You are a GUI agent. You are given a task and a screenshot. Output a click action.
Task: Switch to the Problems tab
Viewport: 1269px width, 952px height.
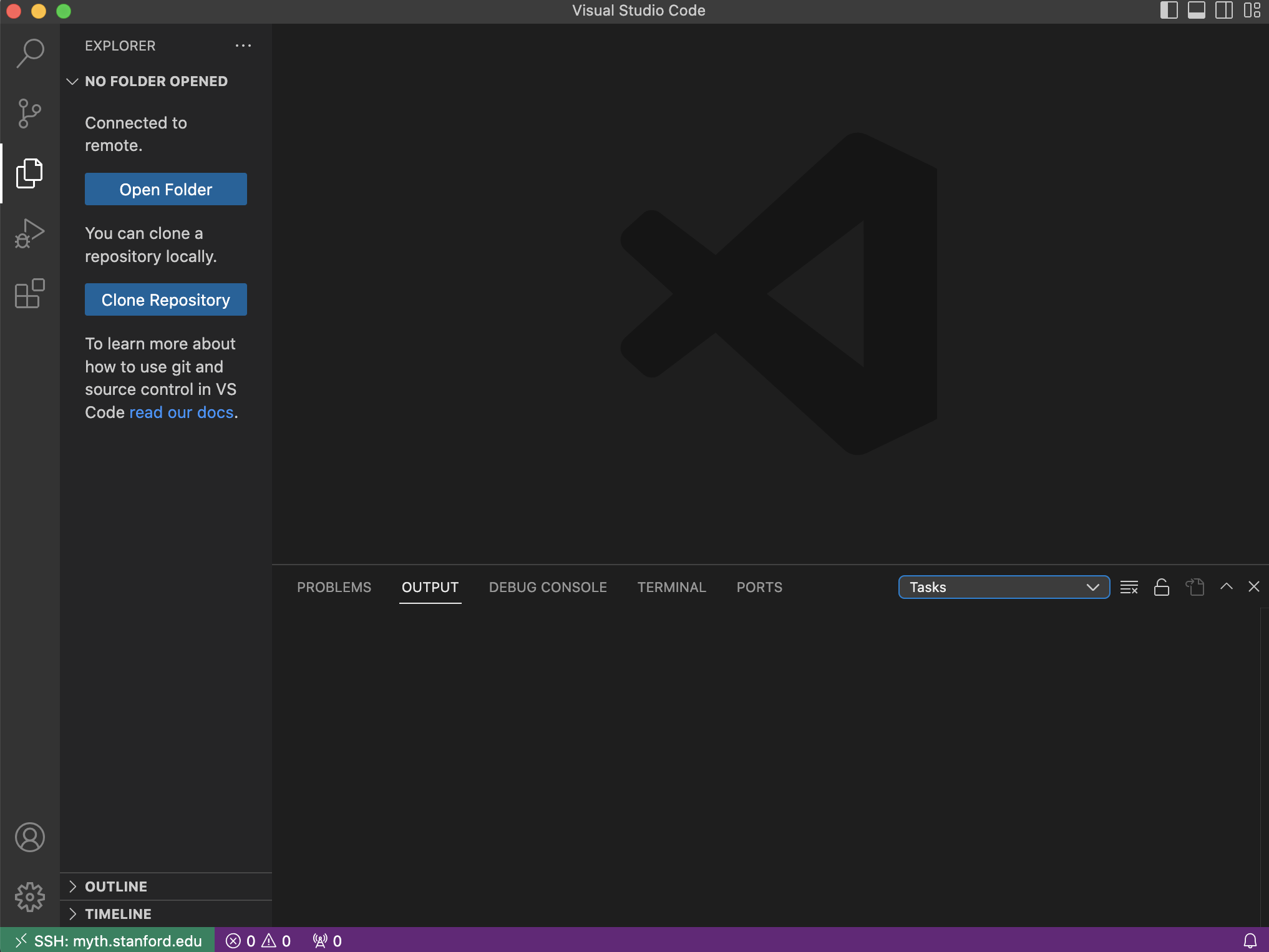pos(334,587)
